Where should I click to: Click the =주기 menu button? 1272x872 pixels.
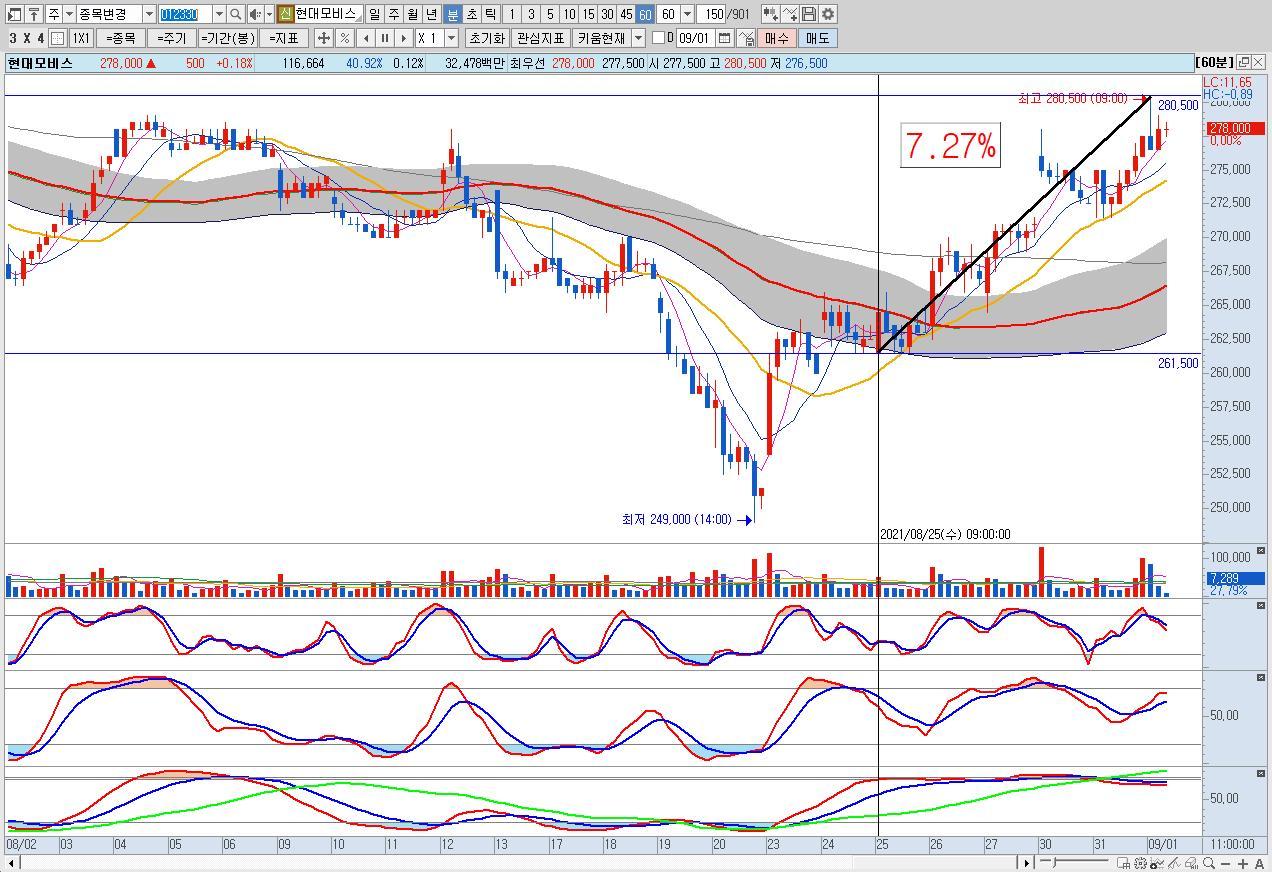coord(170,38)
